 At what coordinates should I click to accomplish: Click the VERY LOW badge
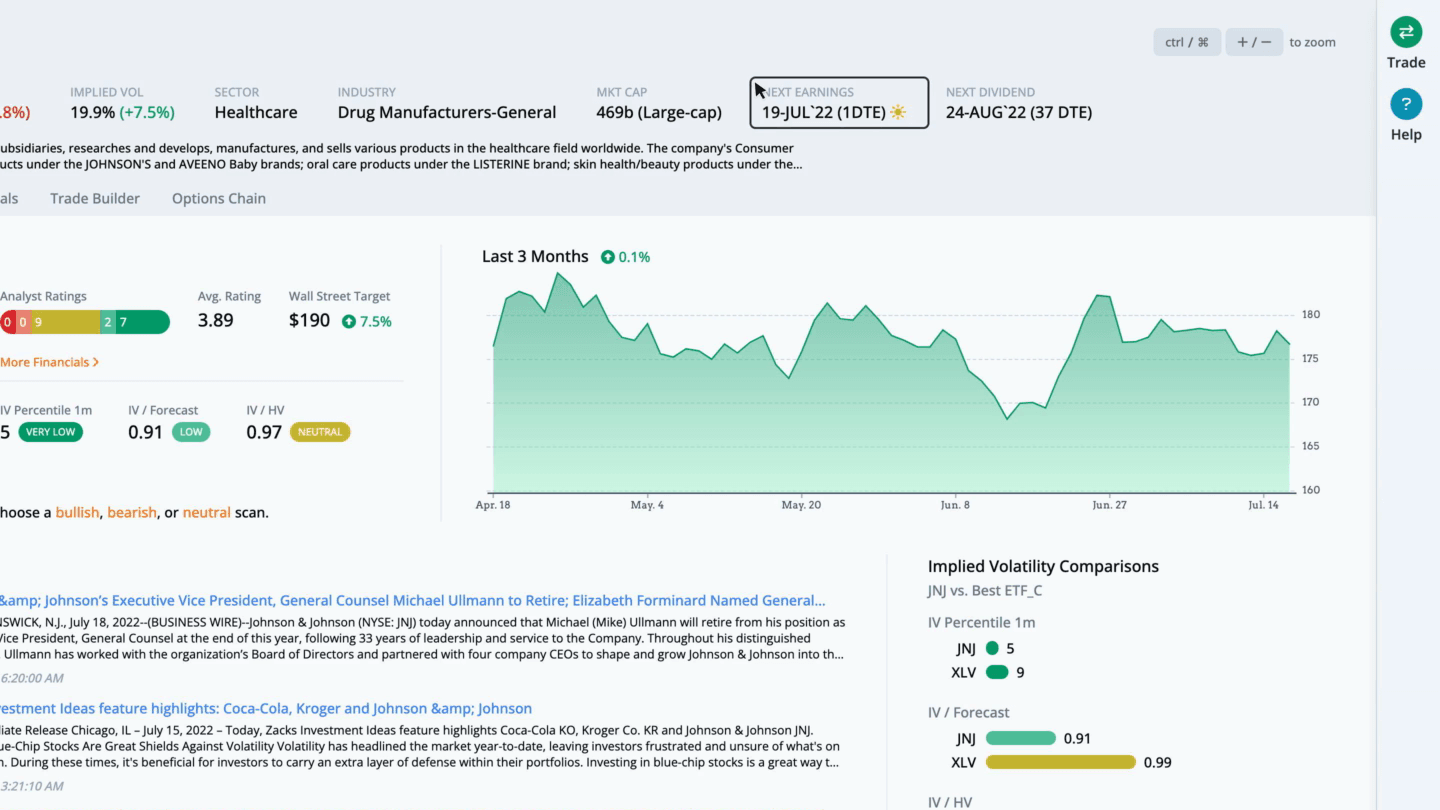pos(51,432)
